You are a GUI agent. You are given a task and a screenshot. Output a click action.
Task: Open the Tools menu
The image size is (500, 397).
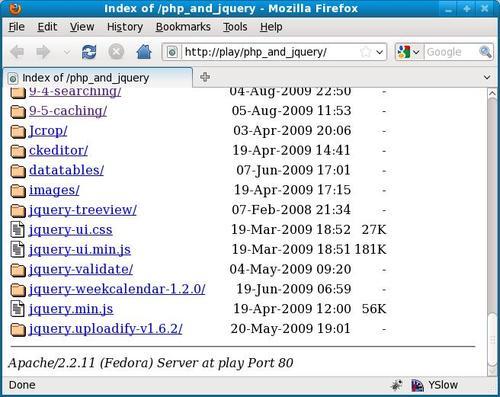235,27
